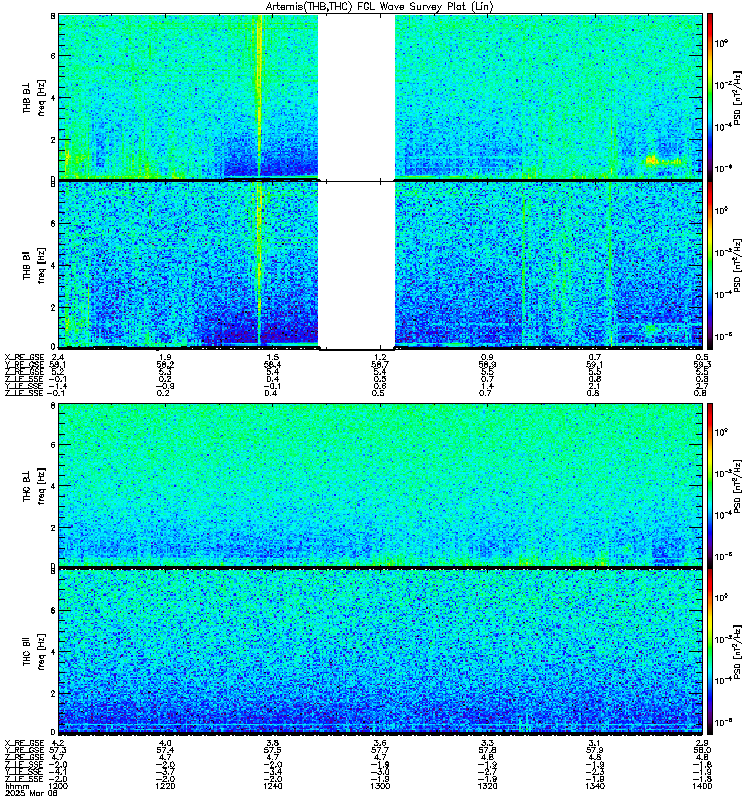Screen dimensions: 750x800
Task: Click THB X_RE_GSE value 2.4
Action: tap(58, 357)
